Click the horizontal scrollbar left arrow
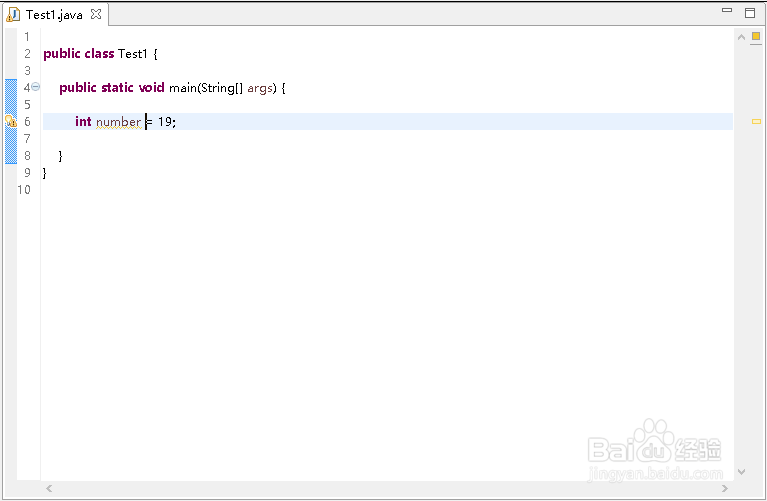Image resolution: width=767 pixels, height=501 pixels. (48, 488)
